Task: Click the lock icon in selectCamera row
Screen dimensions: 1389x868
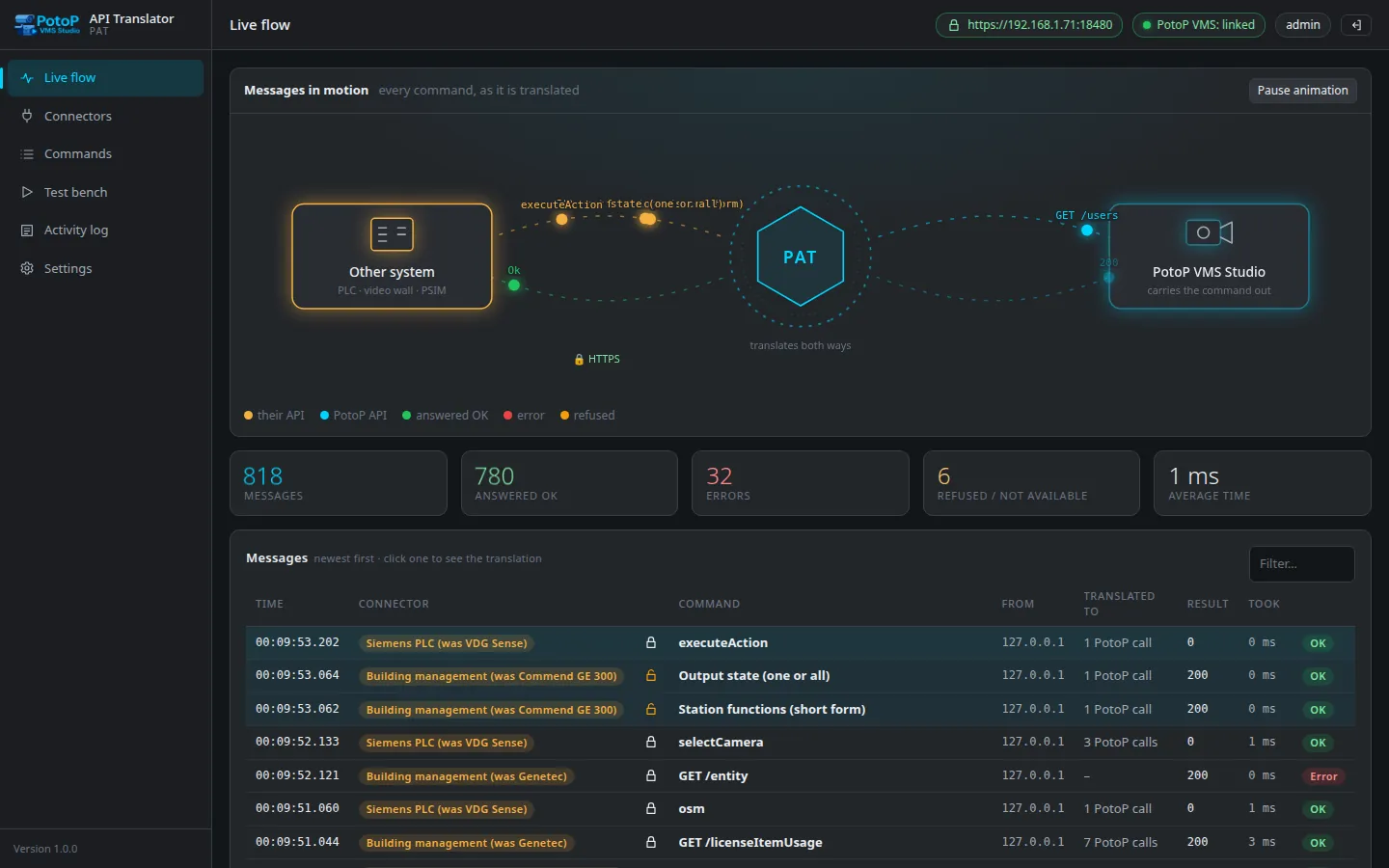Action: (x=651, y=743)
